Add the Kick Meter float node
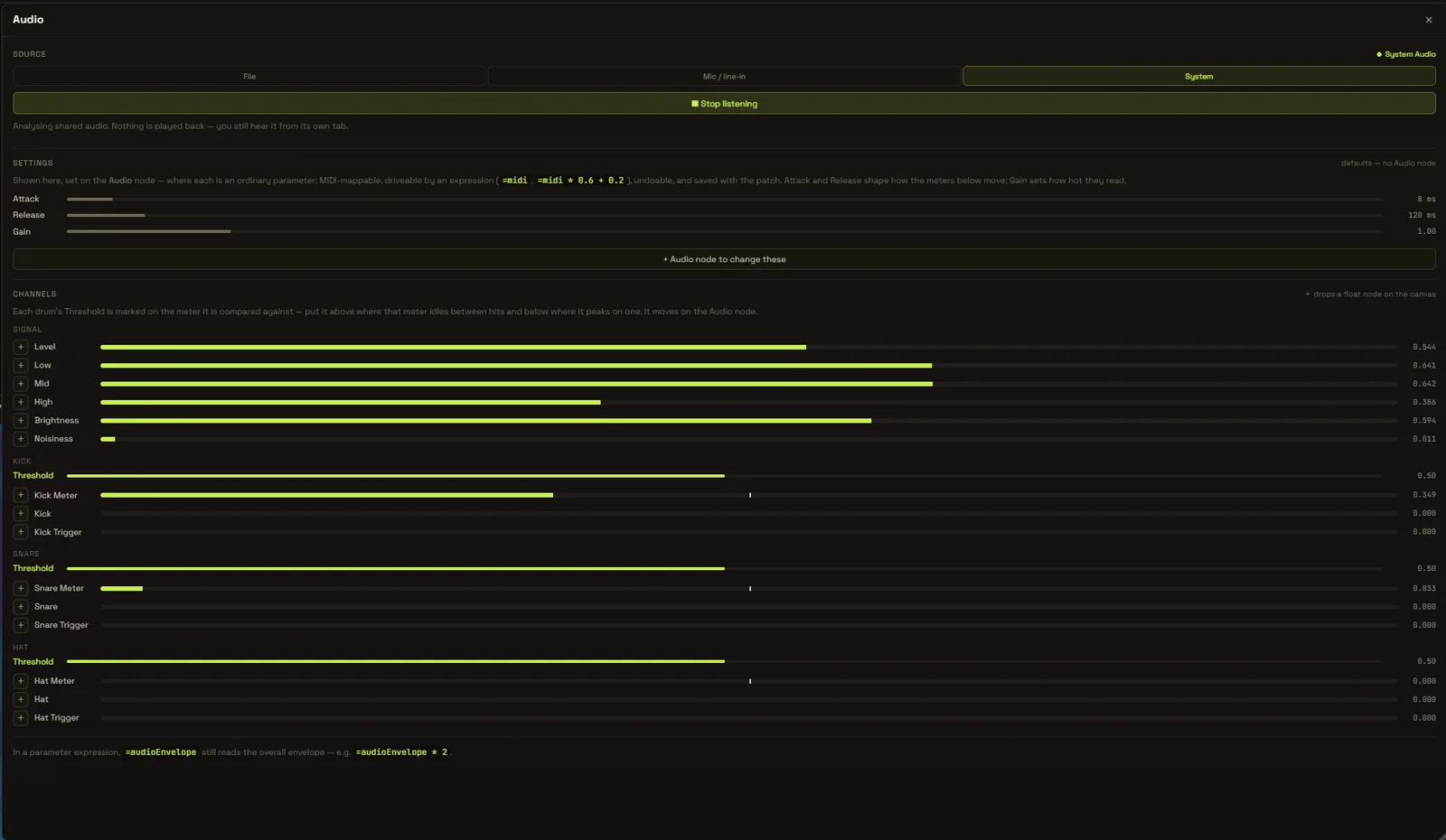The width and height of the screenshot is (1446, 840). tap(21, 495)
